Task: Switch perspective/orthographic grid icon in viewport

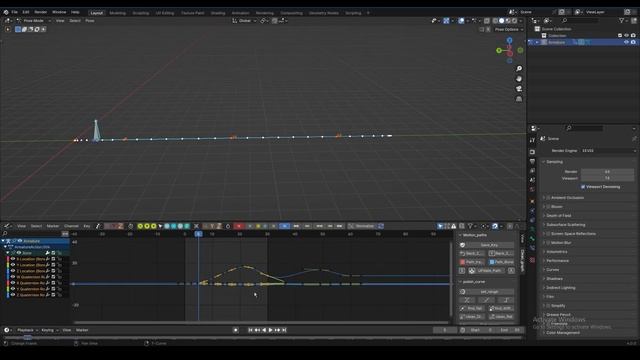Action: click(519, 99)
